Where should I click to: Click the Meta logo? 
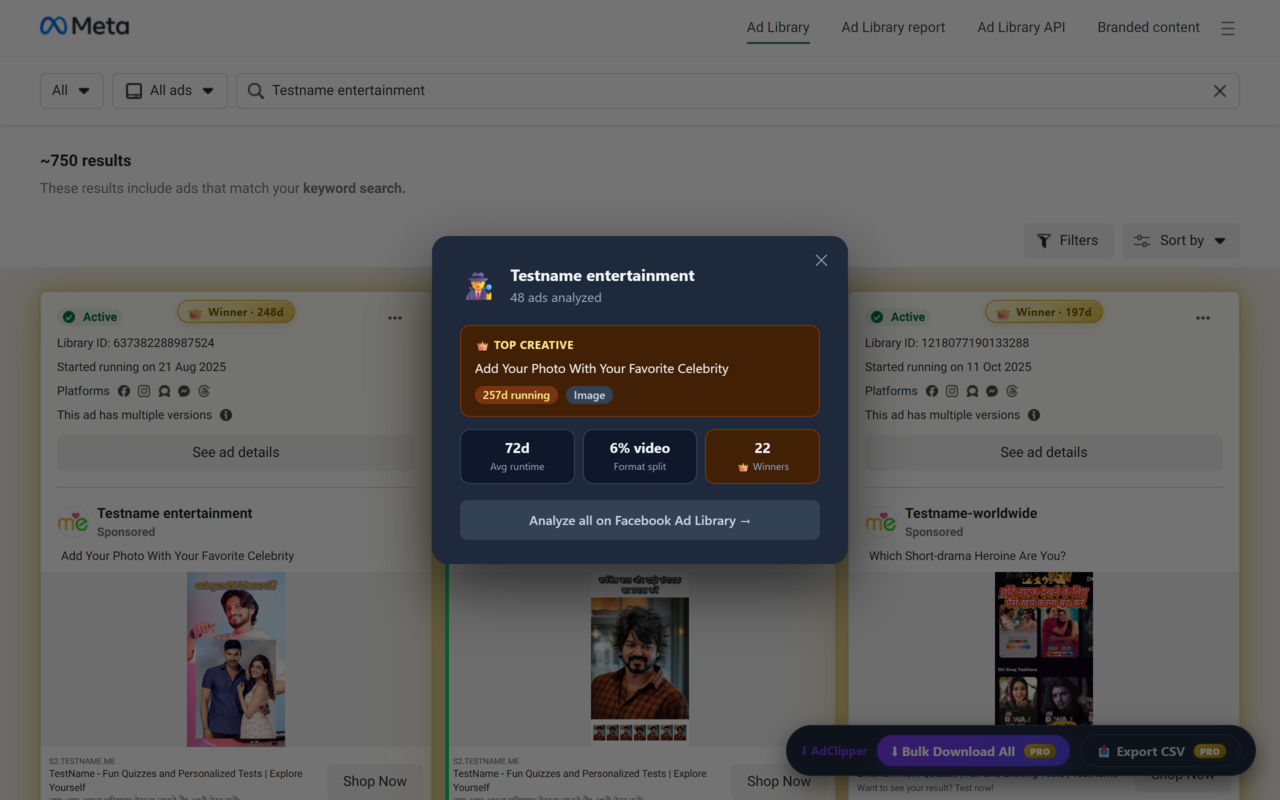(84, 27)
